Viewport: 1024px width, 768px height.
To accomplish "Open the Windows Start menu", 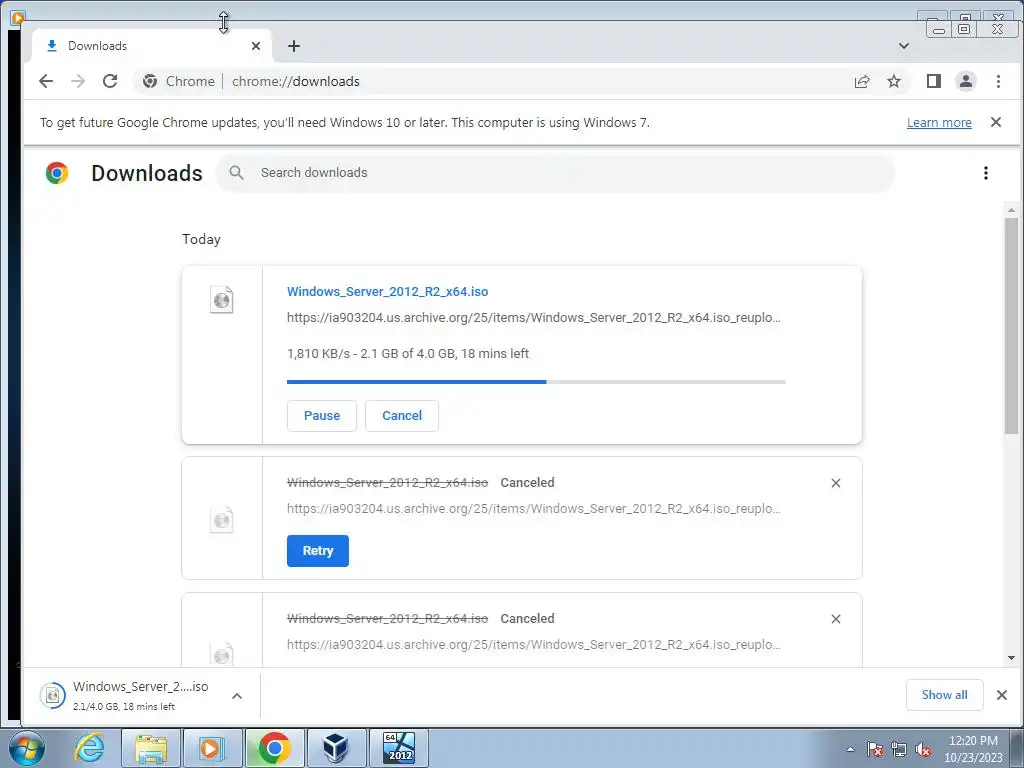I will [27, 748].
